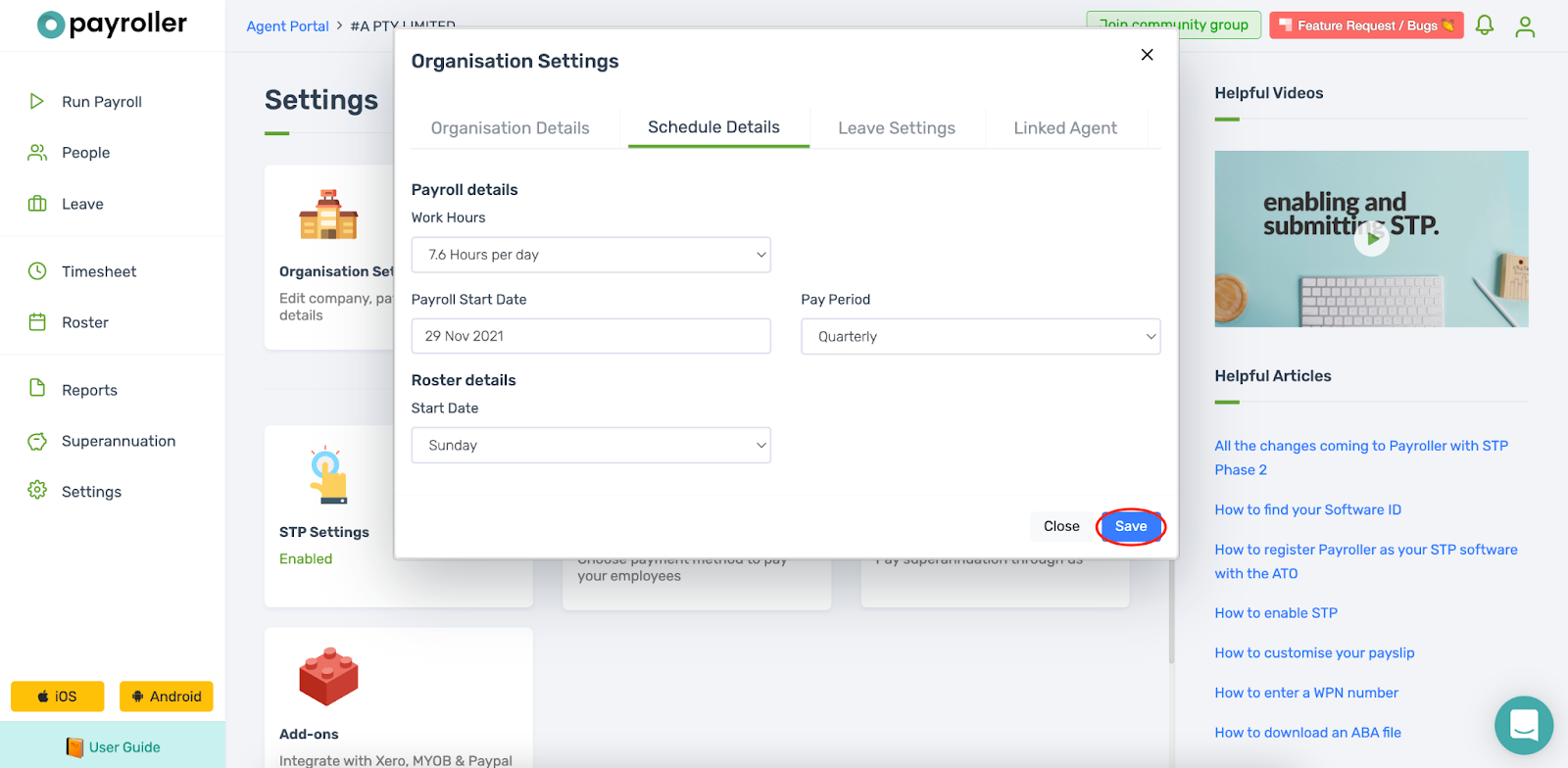Click the user profile icon
Screen dimensions: 1568x768
(x=1525, y=26)
